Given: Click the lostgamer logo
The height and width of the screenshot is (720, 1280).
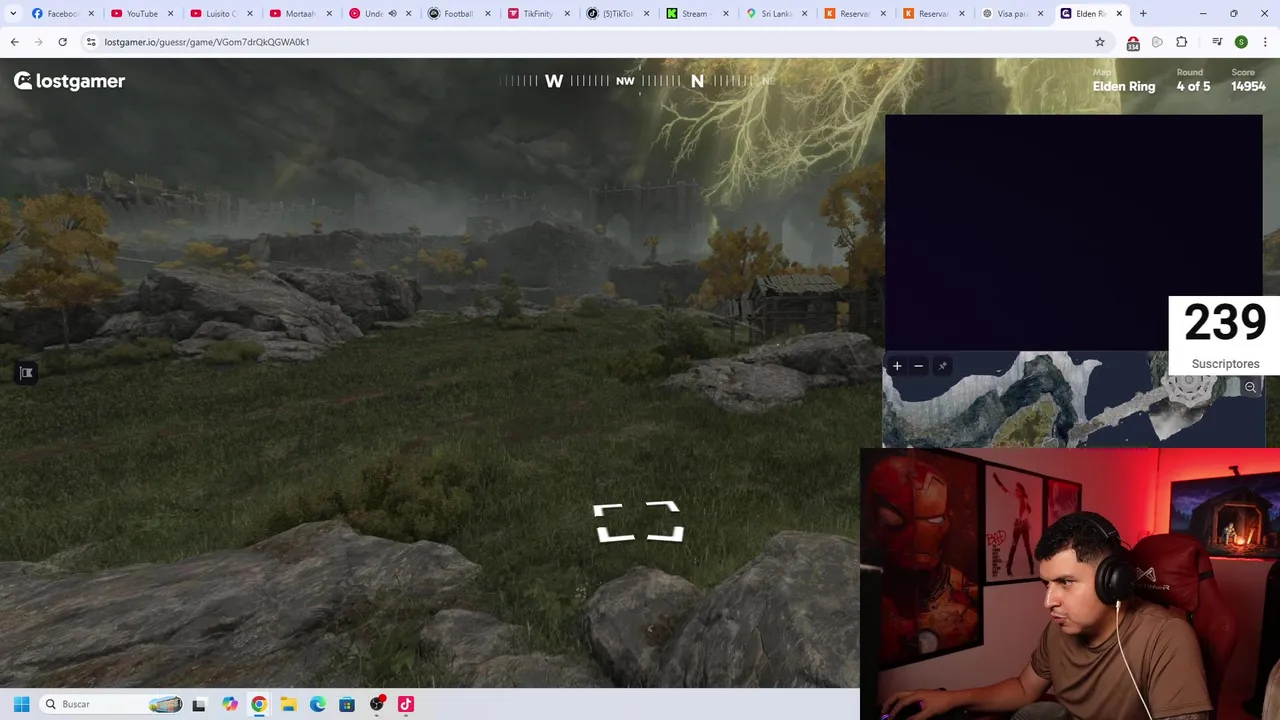Looking at the screenshot, I should pyautogui.click(x=69, y=81).
